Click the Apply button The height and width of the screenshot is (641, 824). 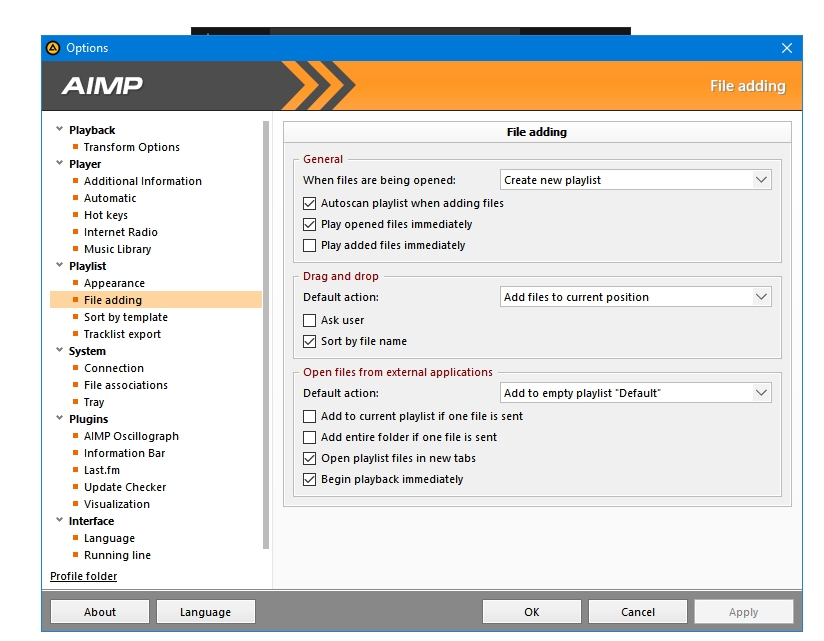[x=744, y=612]
